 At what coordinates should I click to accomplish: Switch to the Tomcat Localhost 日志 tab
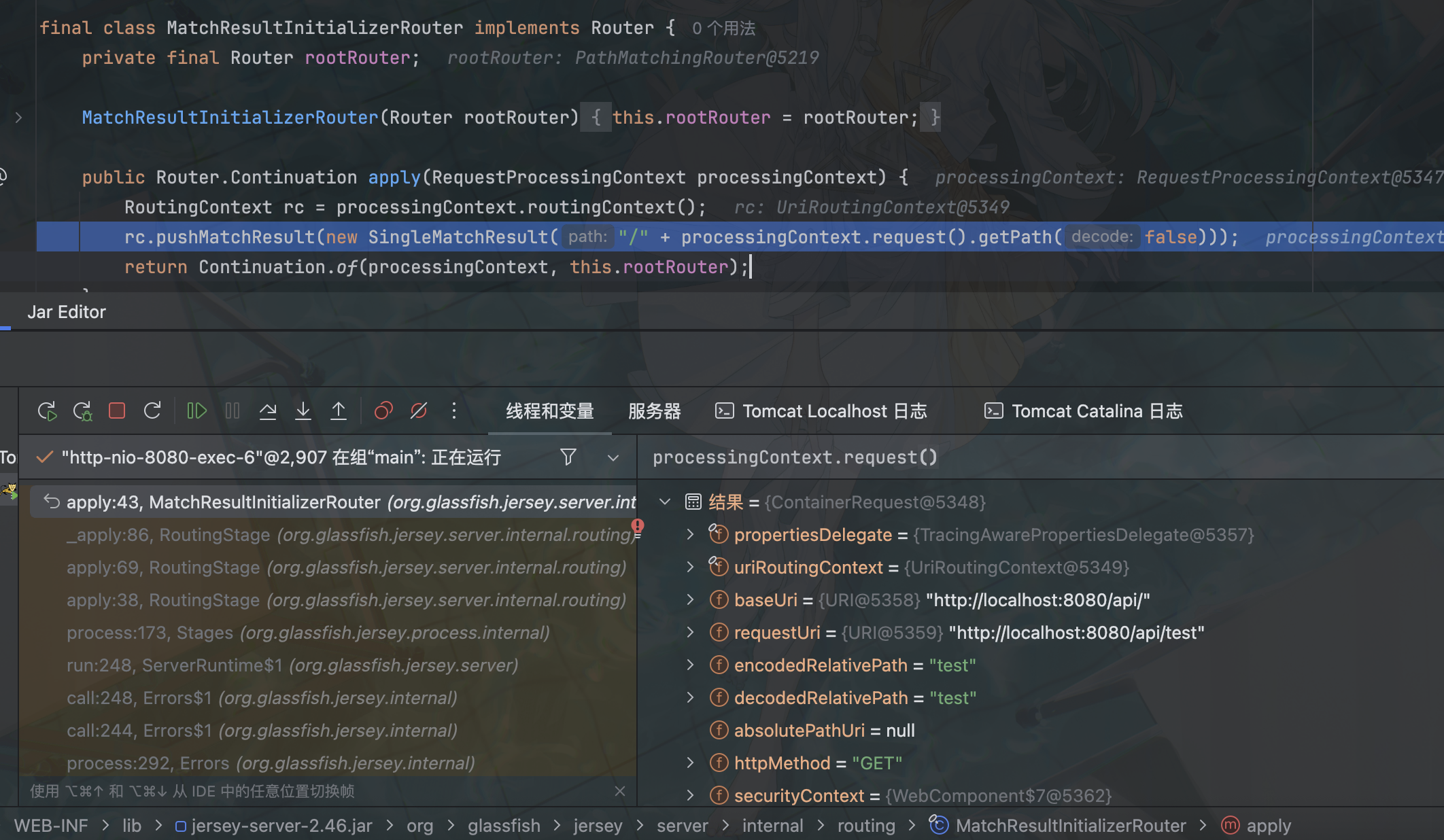tap(821, 411)
